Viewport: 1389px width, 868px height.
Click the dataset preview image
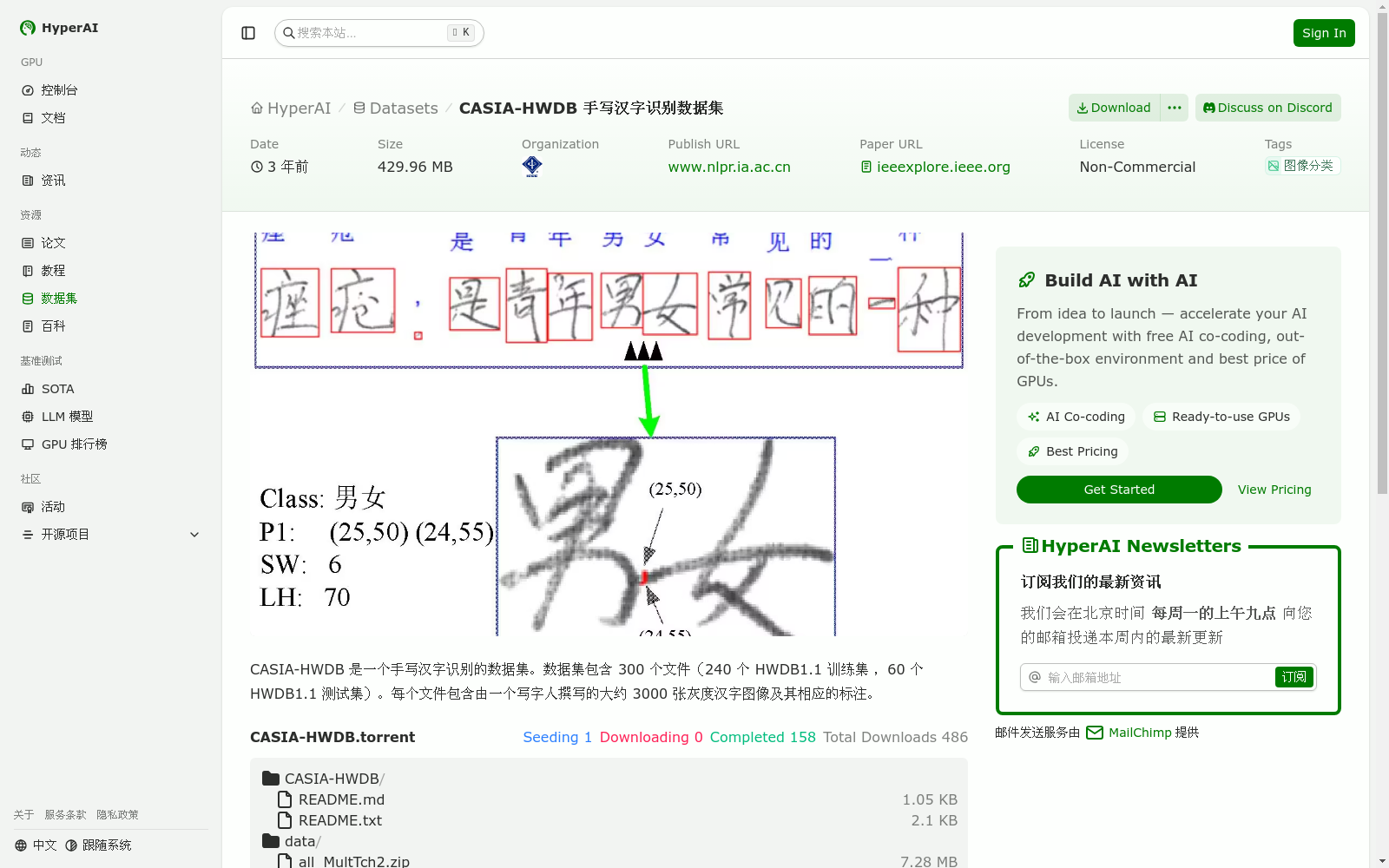(609, 434)
